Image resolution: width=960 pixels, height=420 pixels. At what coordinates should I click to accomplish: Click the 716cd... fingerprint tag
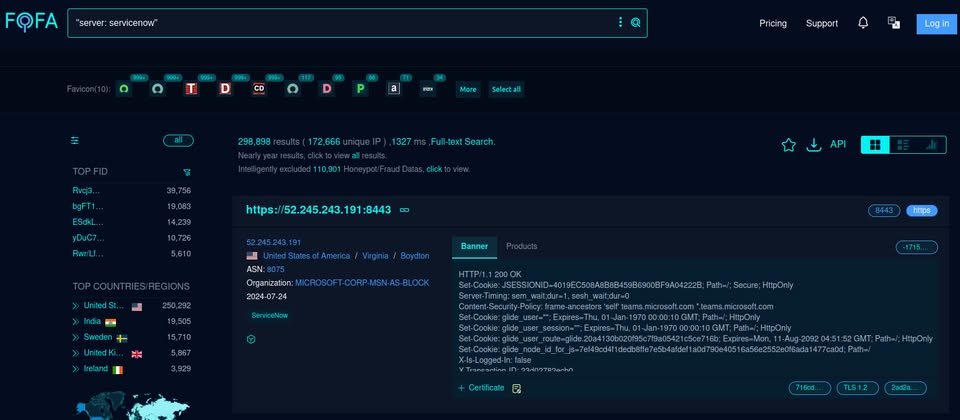point(809,388)
